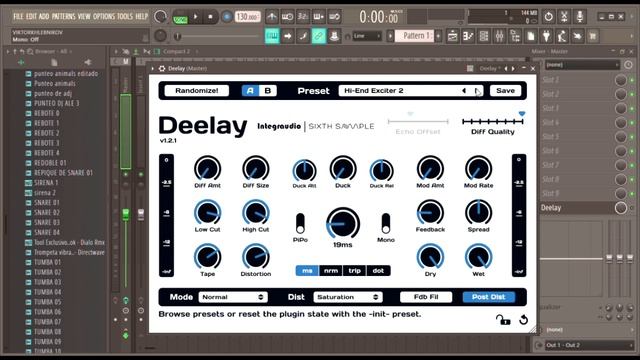Toggle the metronome icon
This screenshot has height=360, width=640.
272,17
